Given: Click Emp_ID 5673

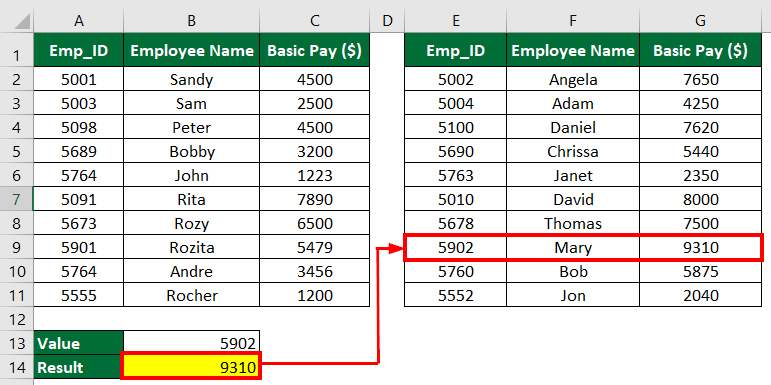Looking at the screenshot, I should coord(79,224).
